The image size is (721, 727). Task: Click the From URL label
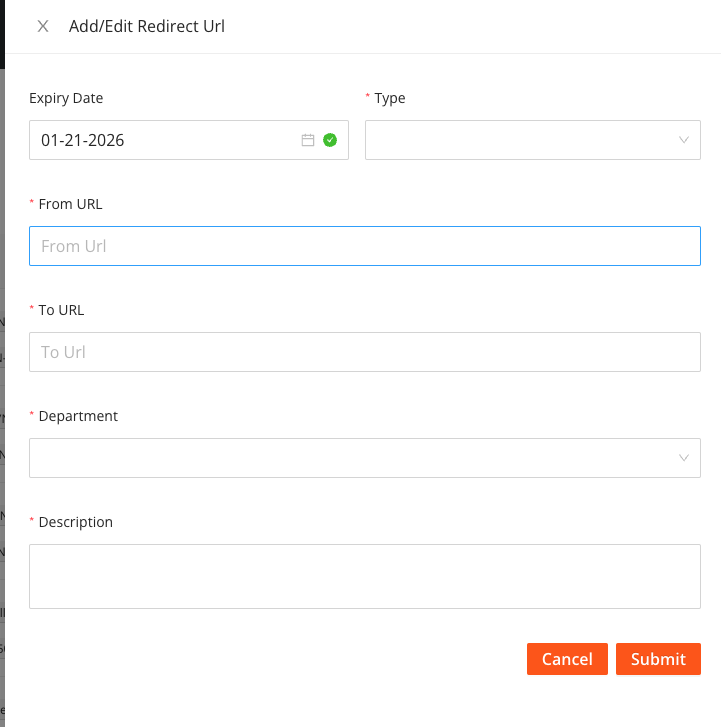pos(70,204)
